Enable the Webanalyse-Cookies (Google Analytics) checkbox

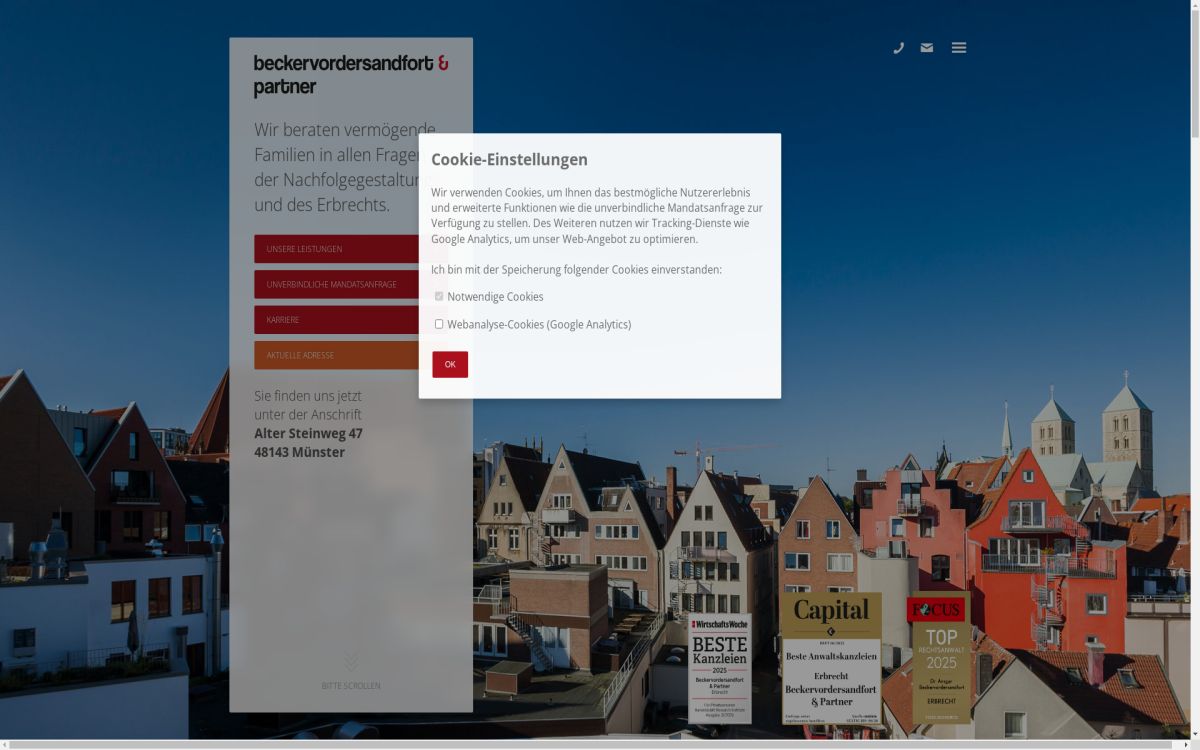pyautogui.click(x=439, y=323)
